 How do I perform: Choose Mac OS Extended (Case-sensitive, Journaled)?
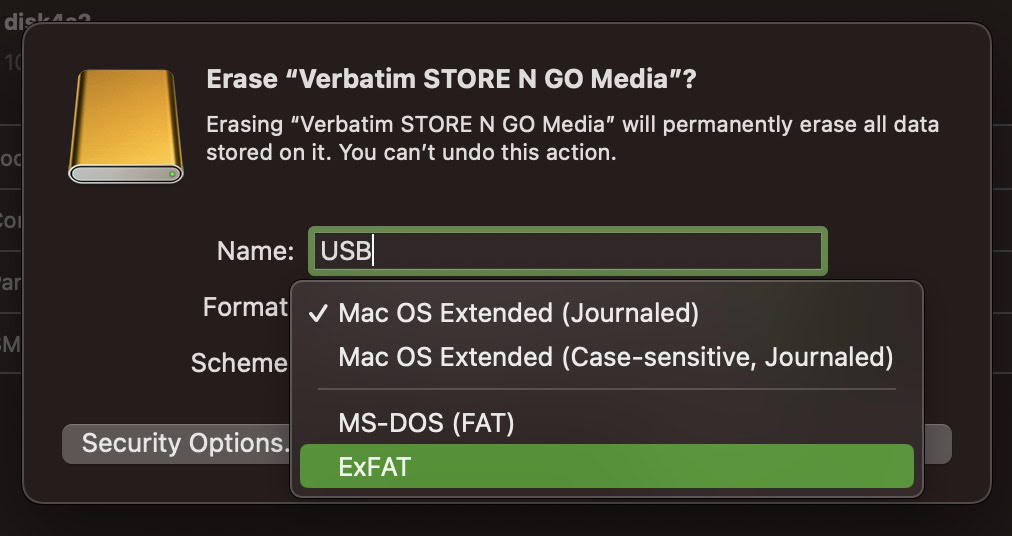pyautogui.click(x=615, y=357)
